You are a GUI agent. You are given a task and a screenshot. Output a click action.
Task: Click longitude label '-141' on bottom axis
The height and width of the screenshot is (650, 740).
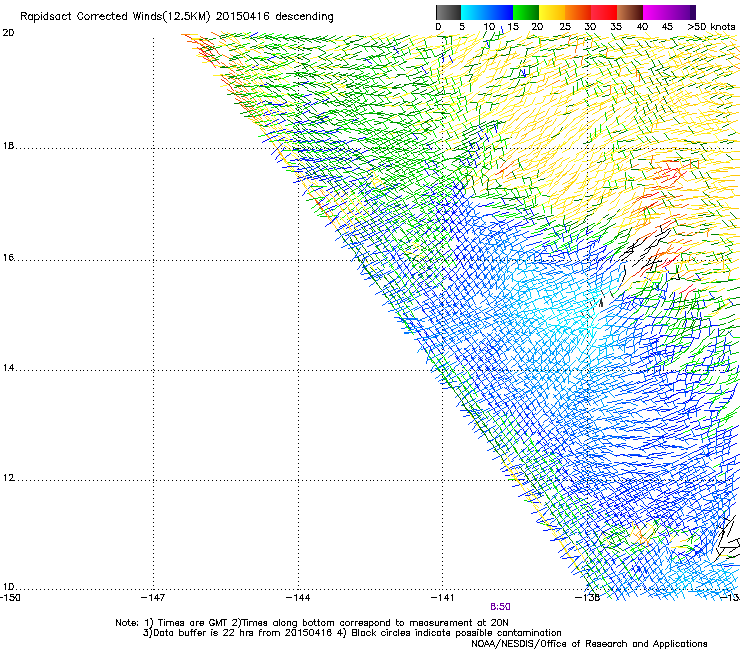(x=443, y=598)
